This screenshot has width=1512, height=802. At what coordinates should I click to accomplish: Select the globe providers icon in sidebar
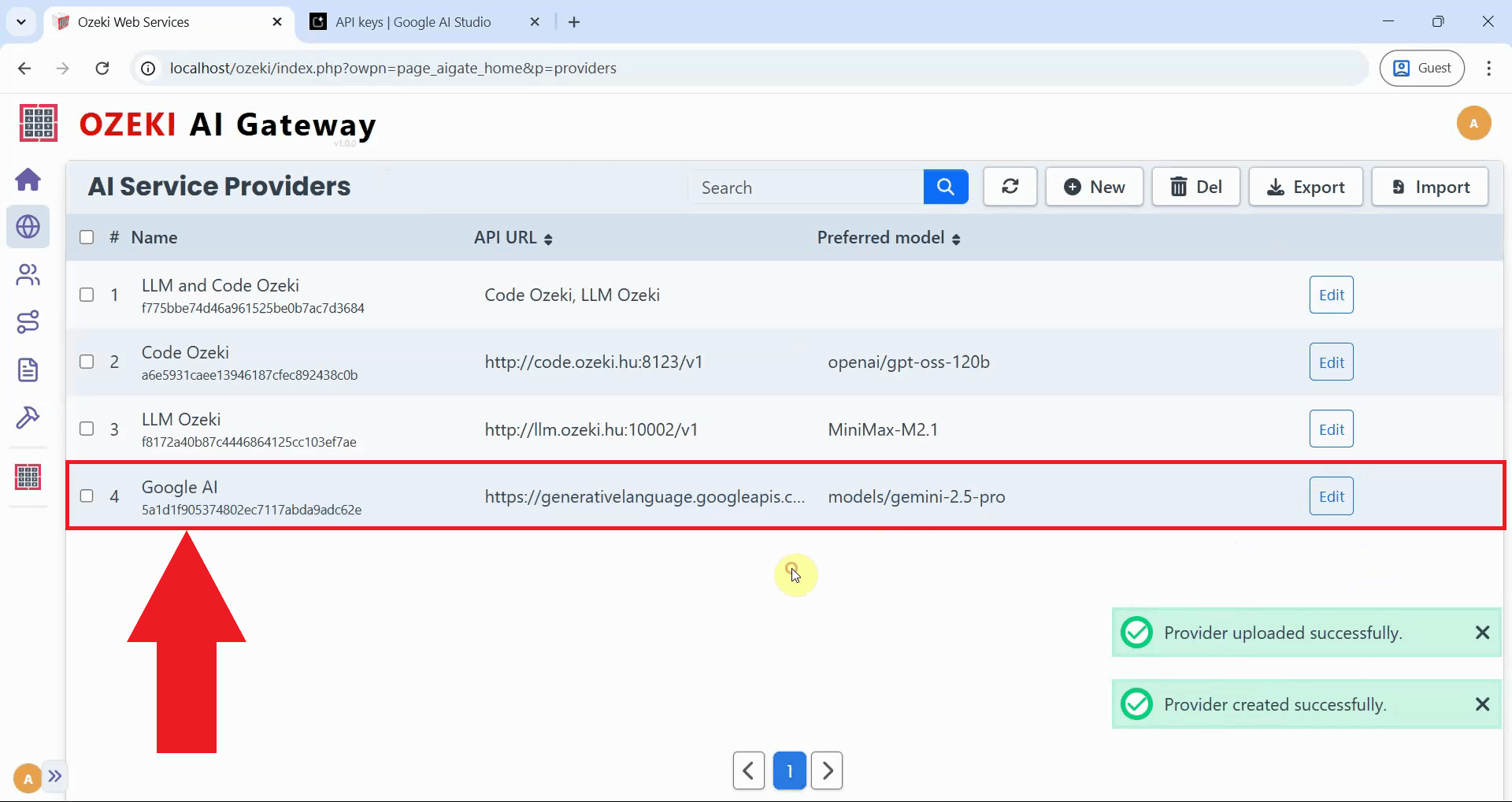[28, 227]
